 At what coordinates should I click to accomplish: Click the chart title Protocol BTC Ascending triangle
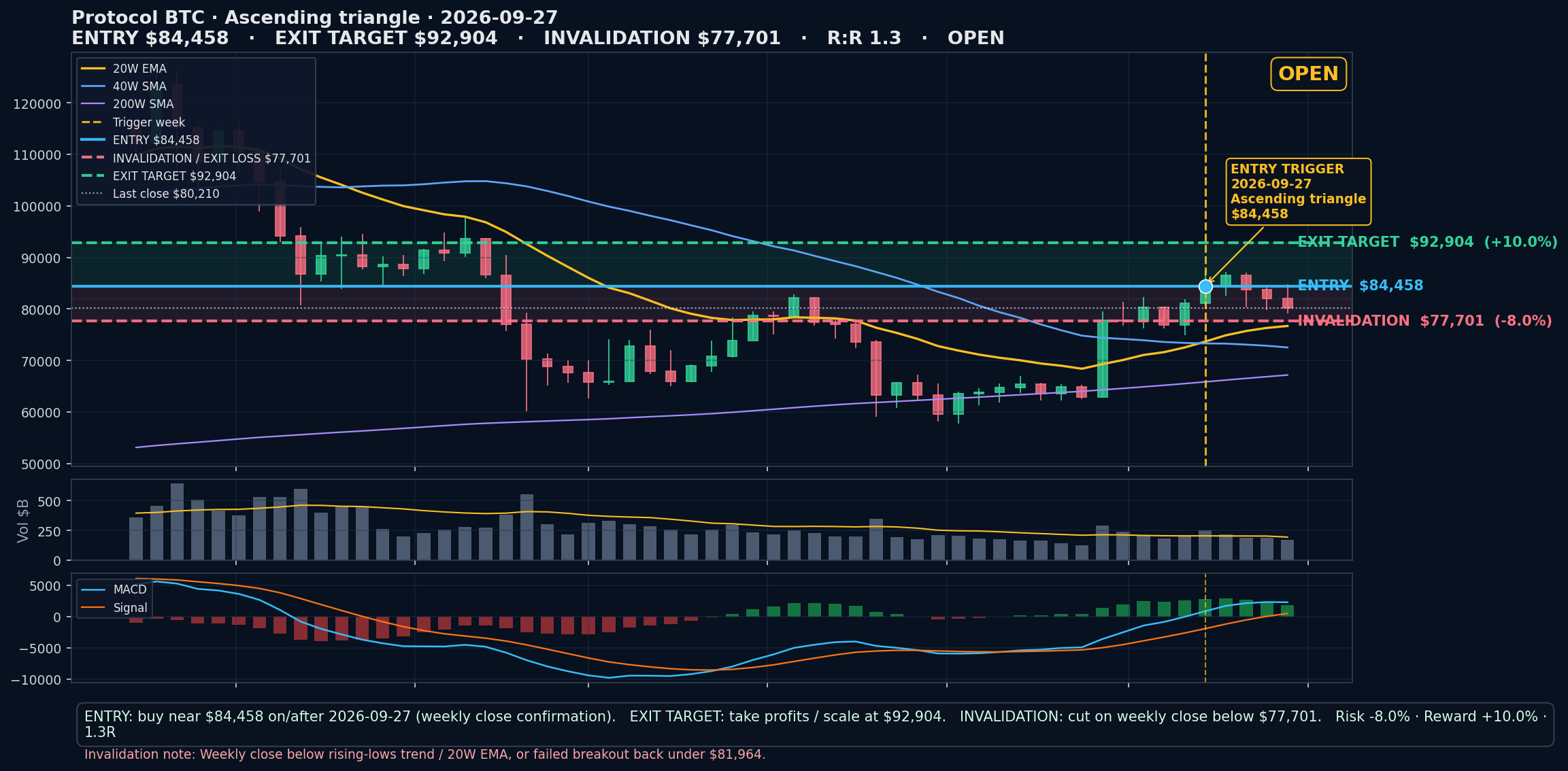(x=315, y=18)
